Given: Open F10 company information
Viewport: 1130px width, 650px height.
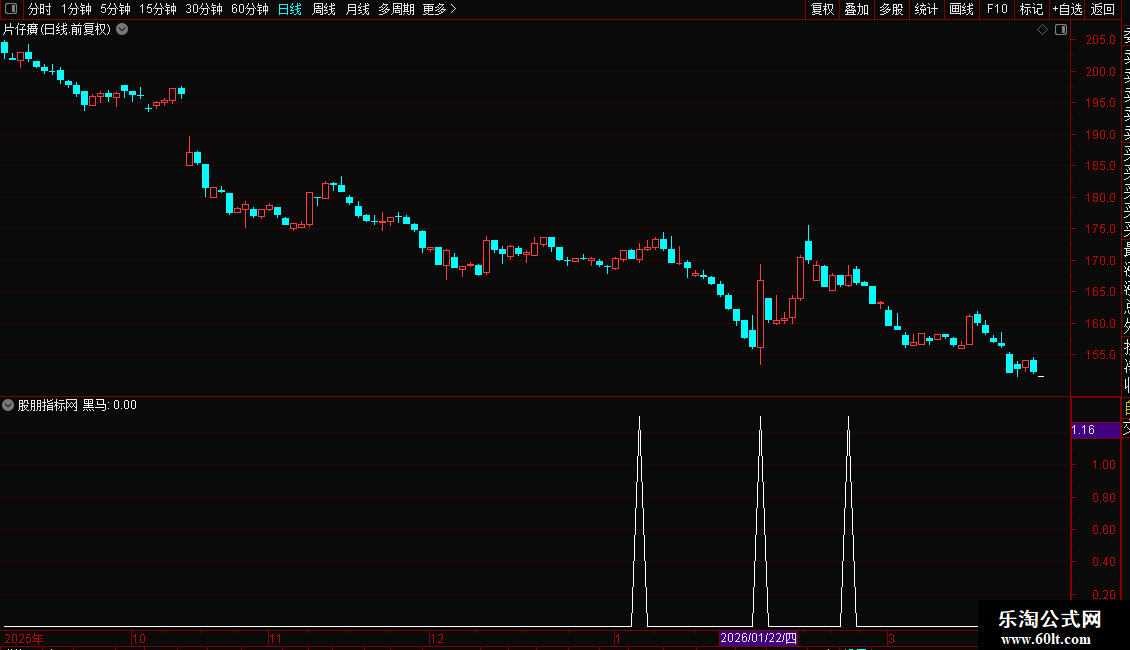Looking at the screenshot, I should (x=997, y=9).
